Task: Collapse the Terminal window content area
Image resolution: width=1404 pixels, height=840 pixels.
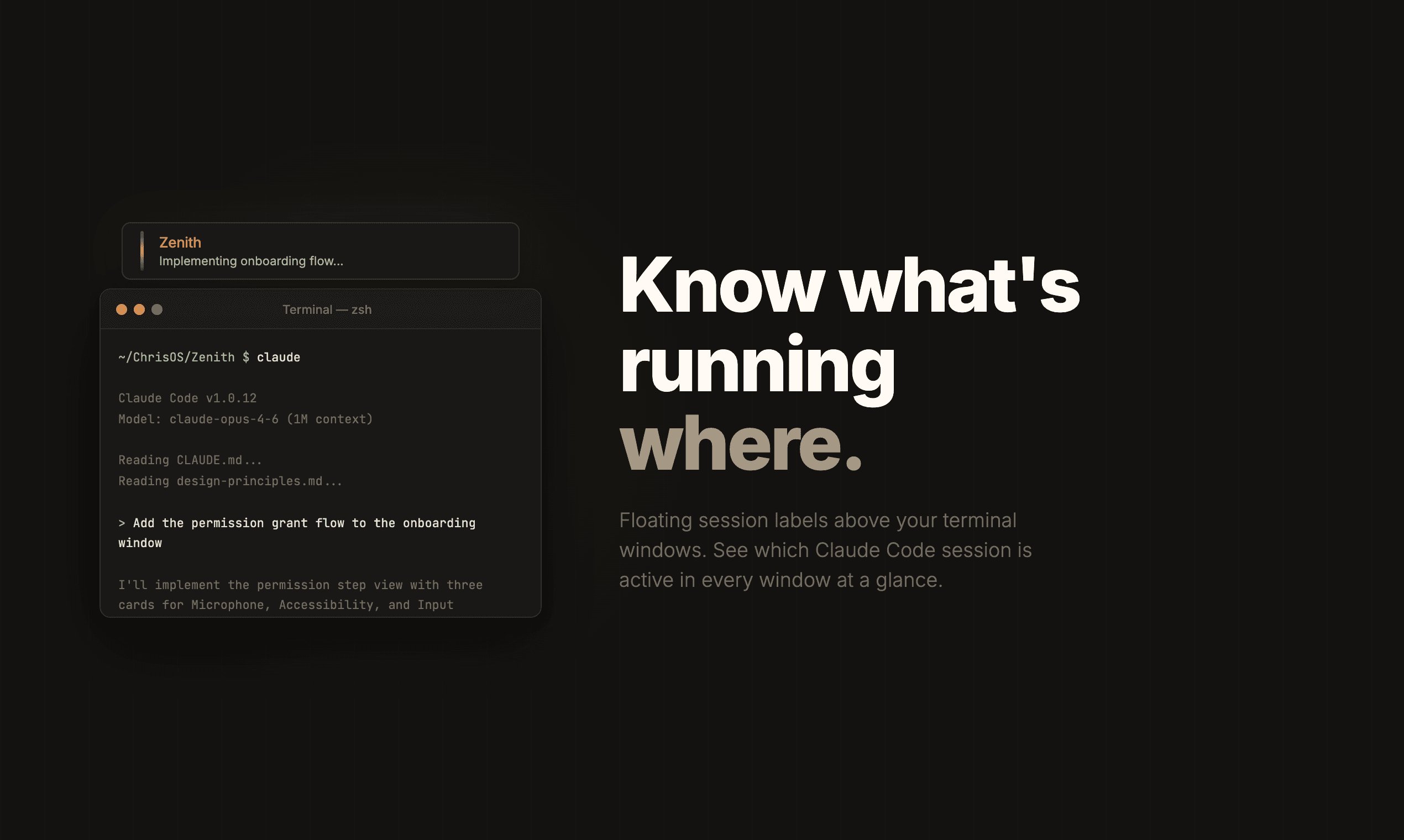Action: [321, 470]
